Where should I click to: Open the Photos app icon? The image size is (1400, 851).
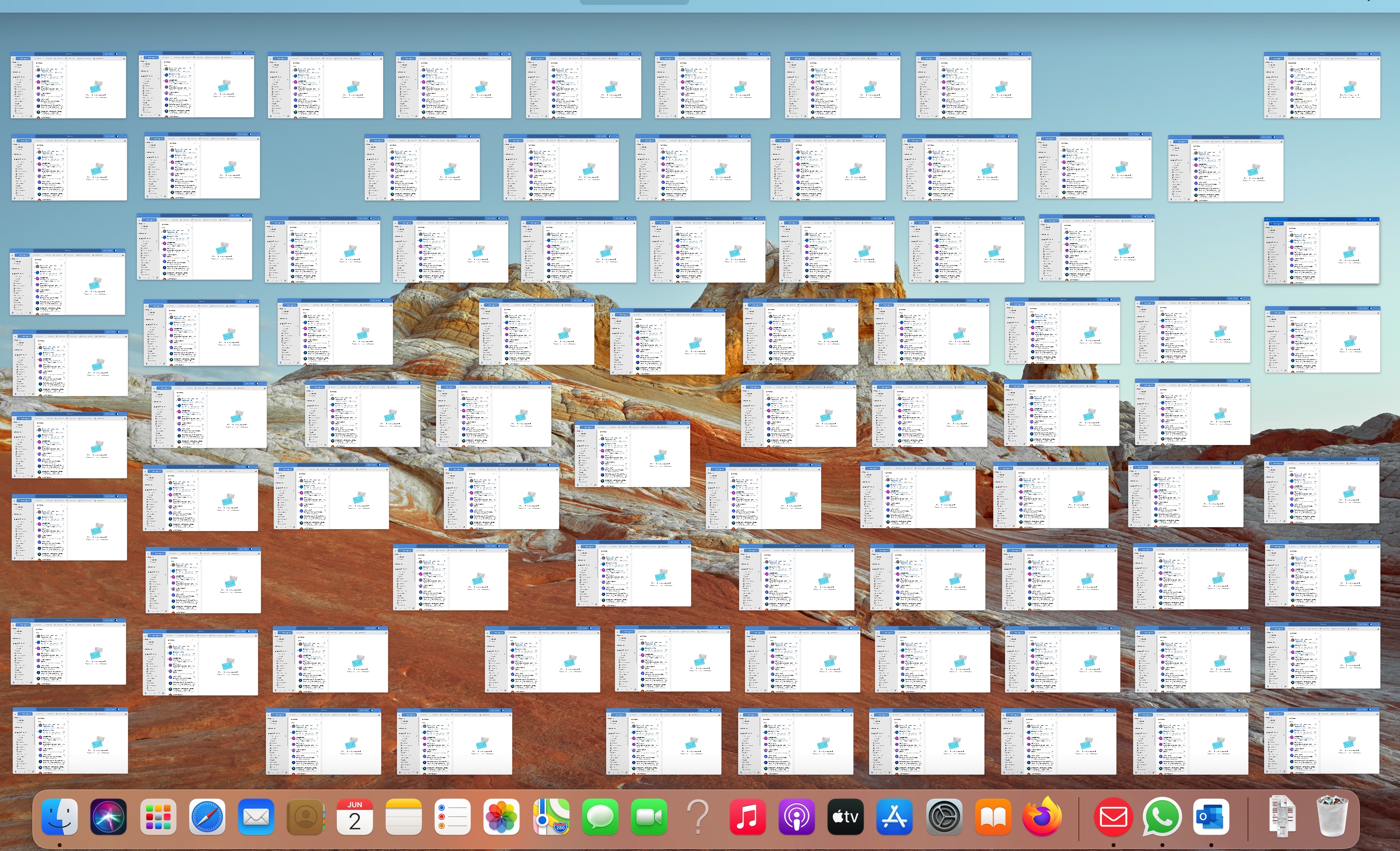point(502,817)
